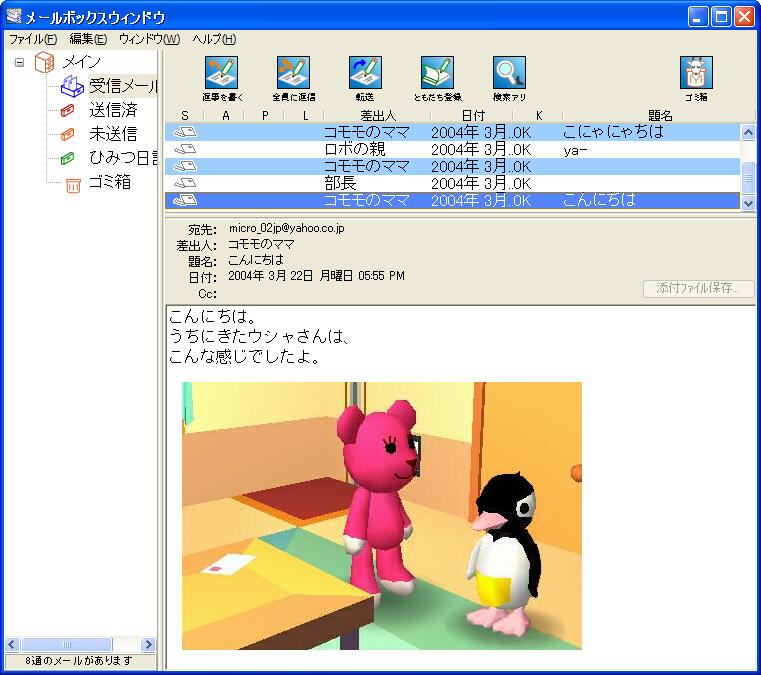Click the micro_02jp@yahoo.co.jp recipient address
This screenshot has height=675, width=761.
coord(286,228)
